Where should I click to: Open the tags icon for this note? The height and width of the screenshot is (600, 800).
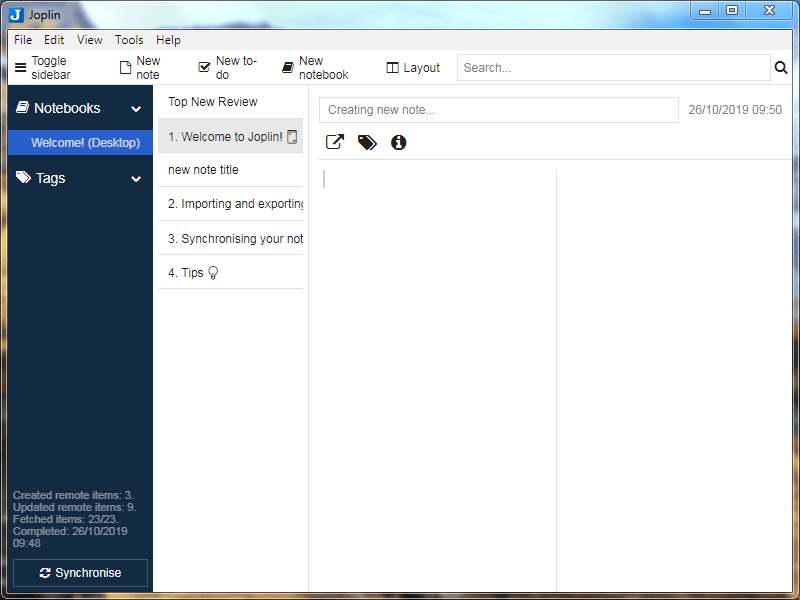(367, 142)
